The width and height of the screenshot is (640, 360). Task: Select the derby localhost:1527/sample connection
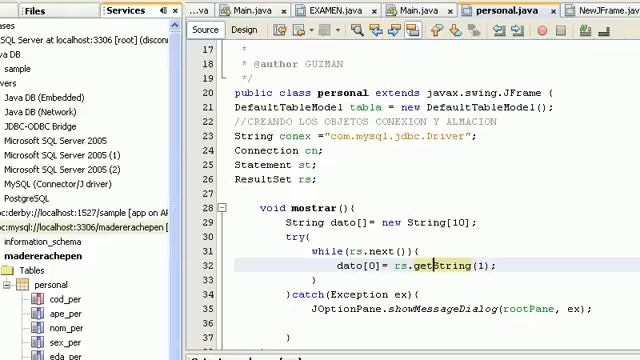[x=84, y=213]
